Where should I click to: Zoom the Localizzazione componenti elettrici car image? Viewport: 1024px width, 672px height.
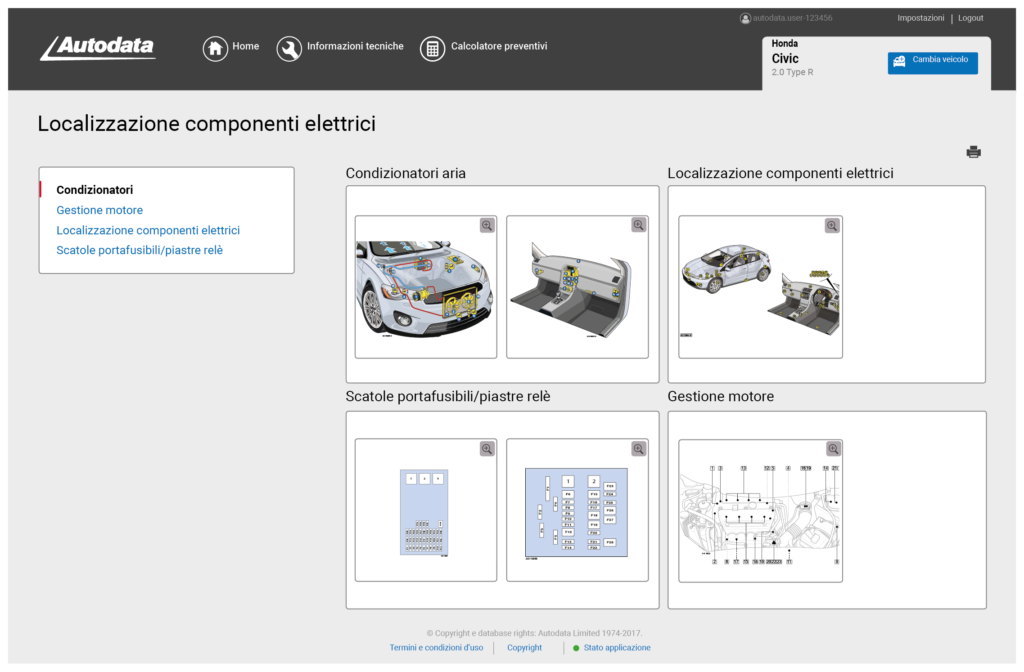(832, 226)
